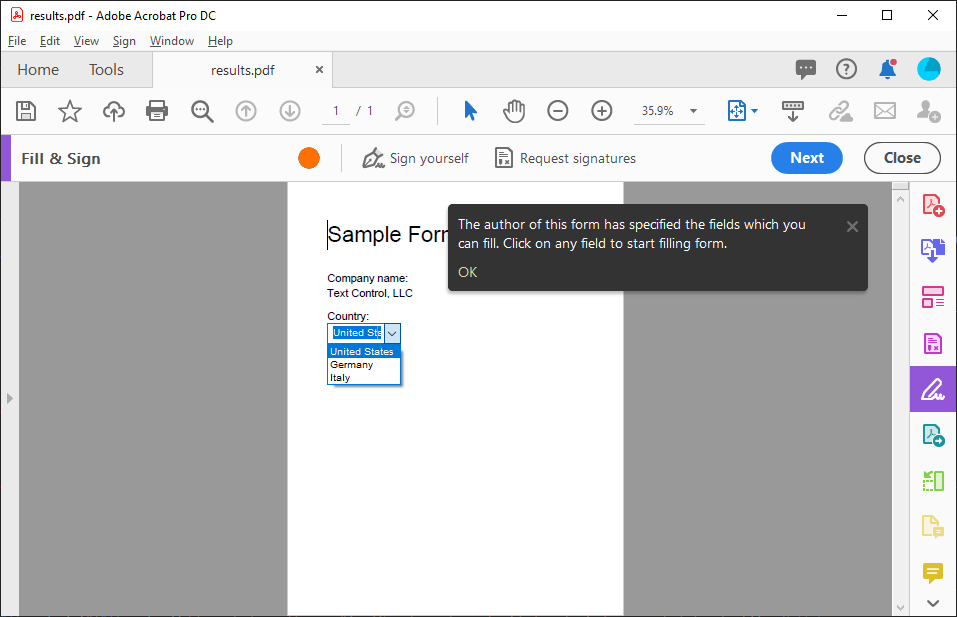Click the Save file floppy icon

pyautogui.click(x=26, y=111)
